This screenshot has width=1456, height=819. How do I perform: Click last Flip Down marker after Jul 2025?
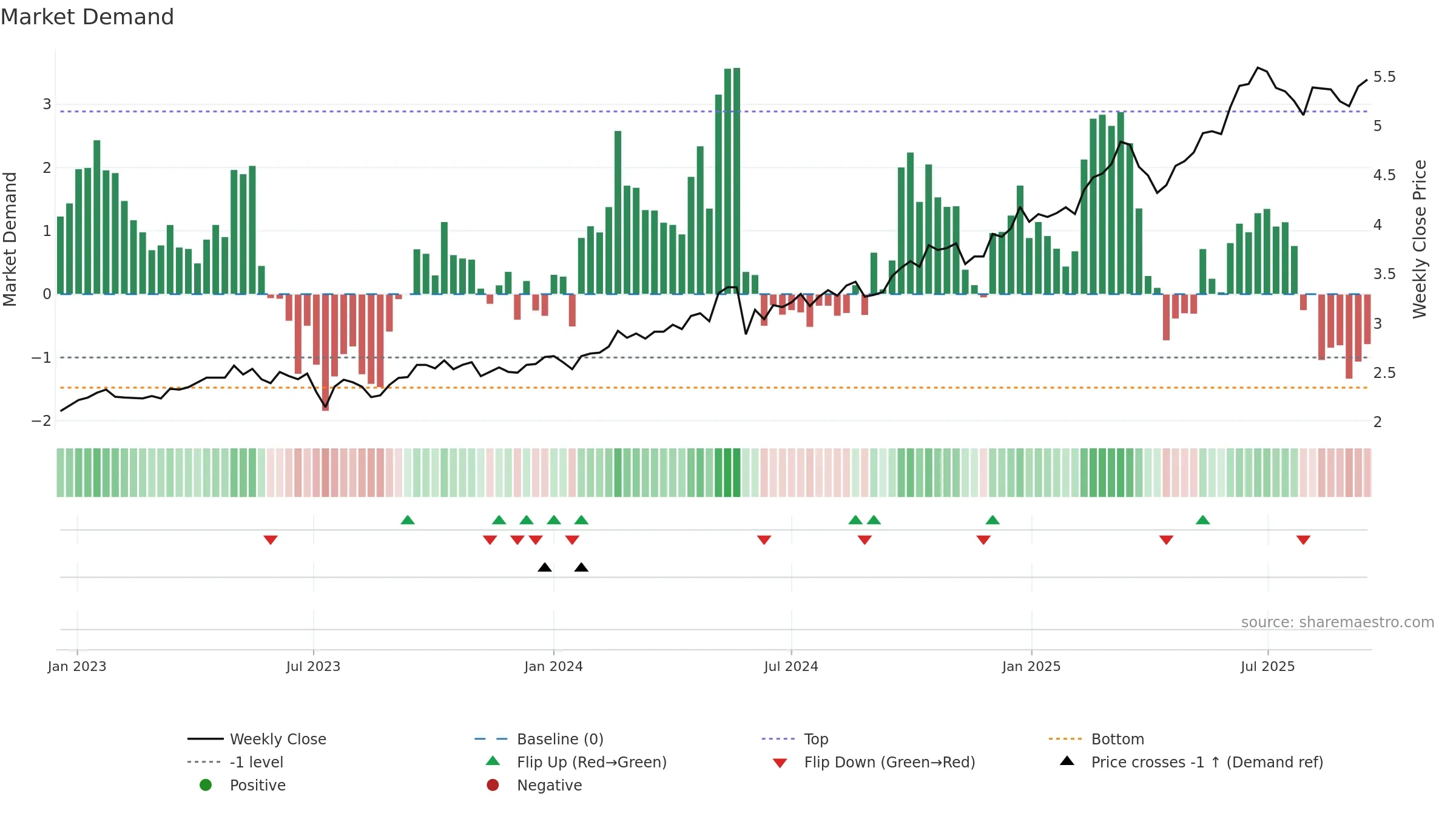(1303, 540)
